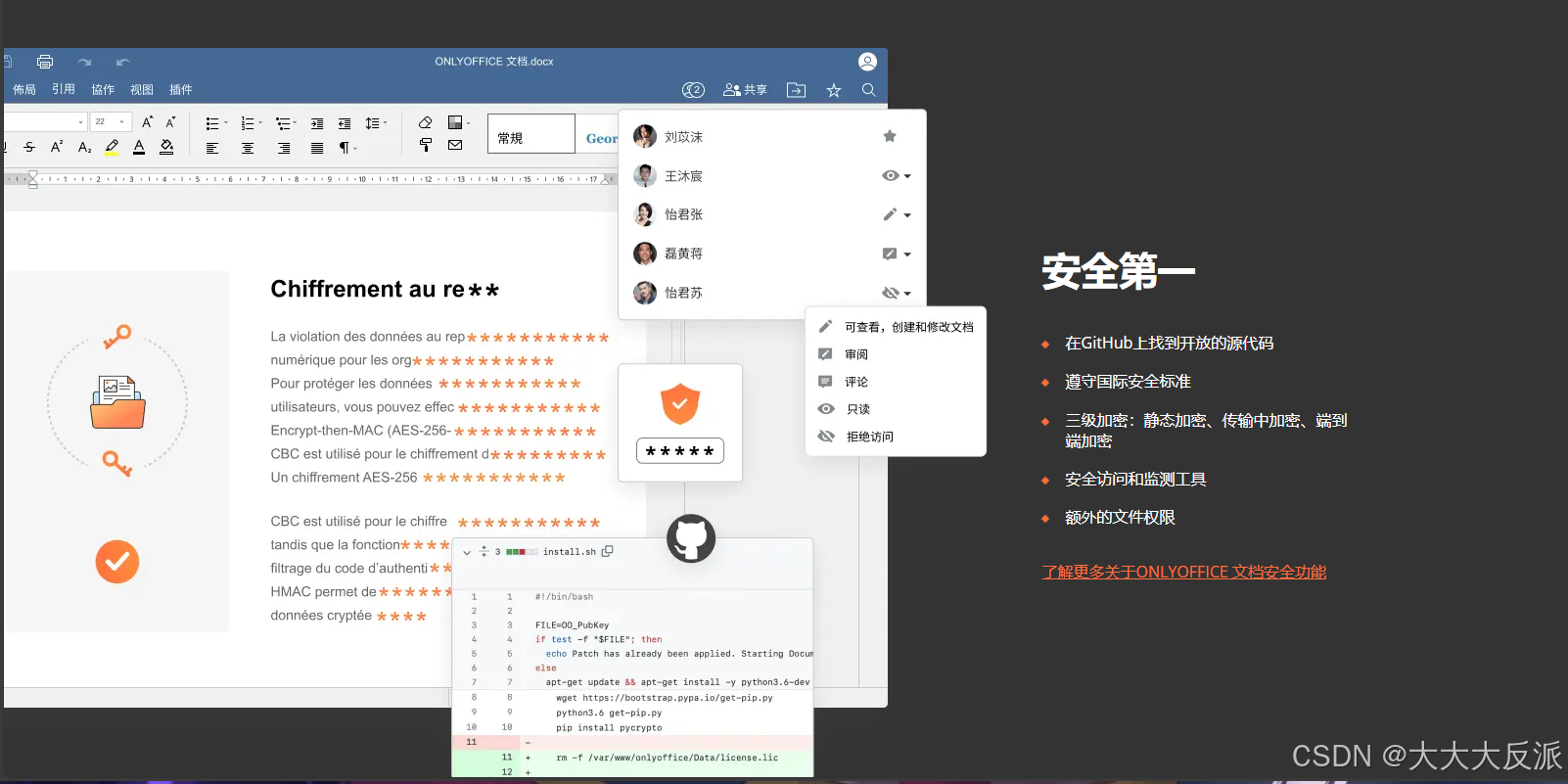Screen dimensions: 1568x784
Task: Open 了解更多关于ONLYOFFICE 文档安全功能 link
Action: coord(1184,572)
